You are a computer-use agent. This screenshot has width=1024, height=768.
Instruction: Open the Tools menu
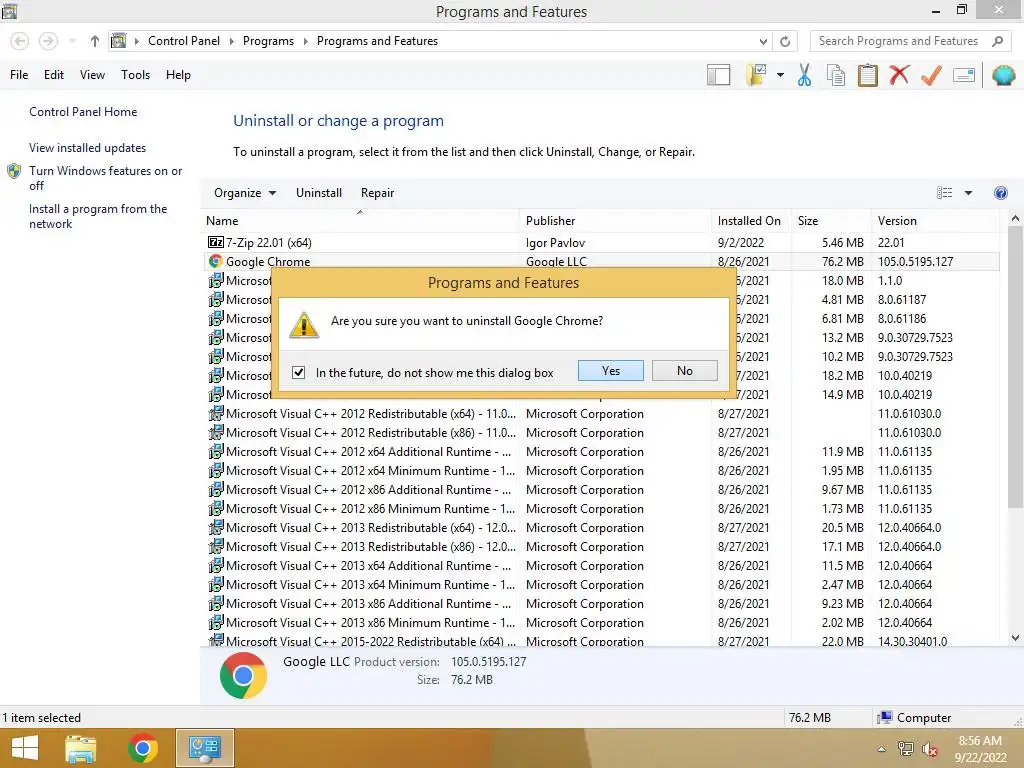[x=135, y=75]
